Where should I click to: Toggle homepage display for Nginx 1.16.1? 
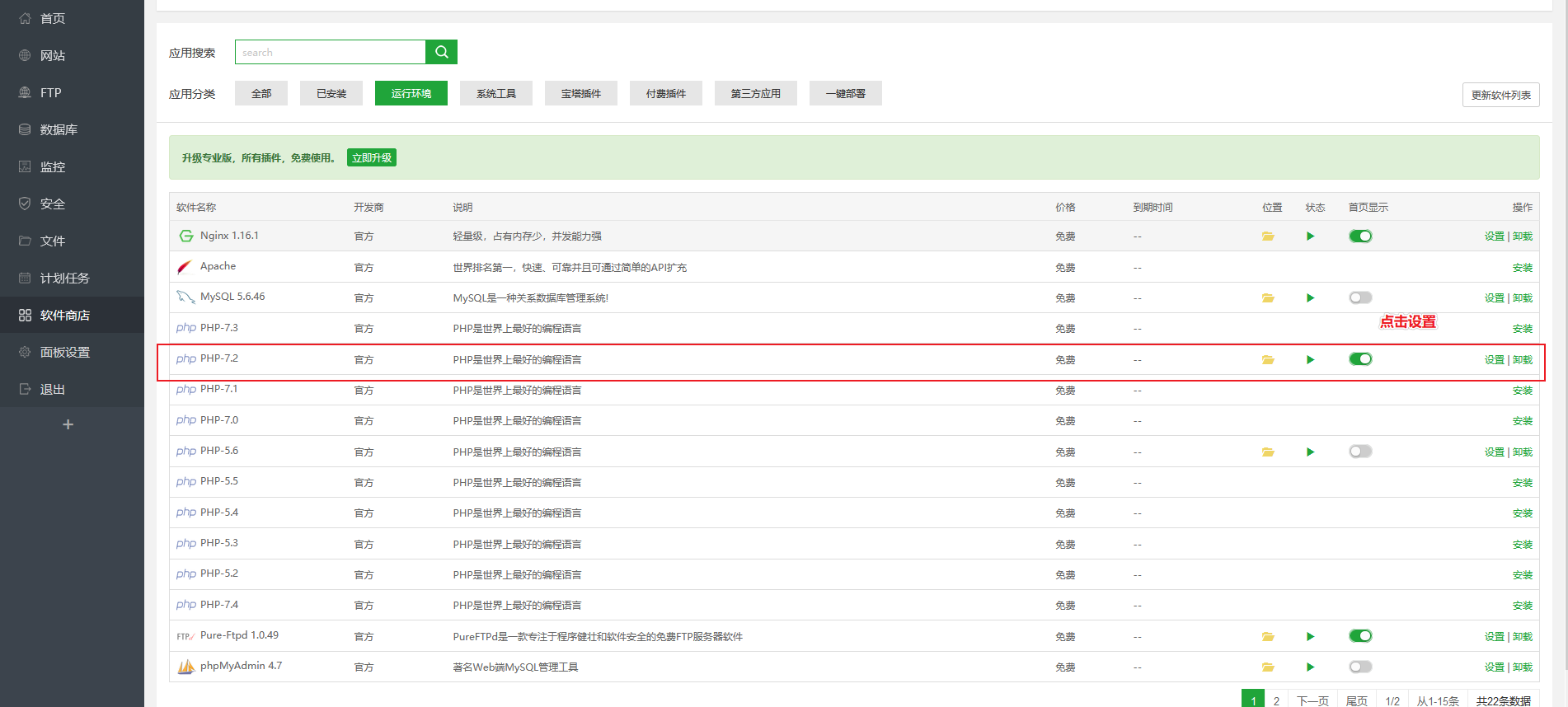coord(1360,236)
